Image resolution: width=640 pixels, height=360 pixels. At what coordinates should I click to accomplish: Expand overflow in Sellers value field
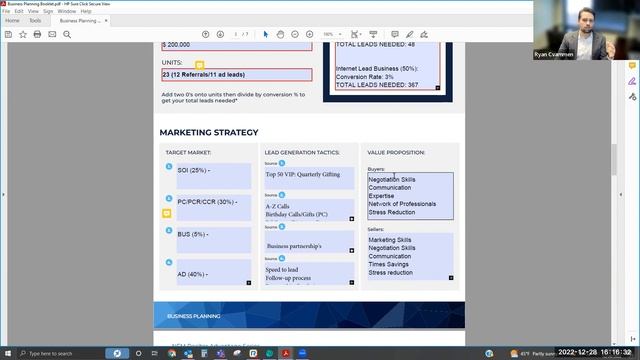click(451, 278)
